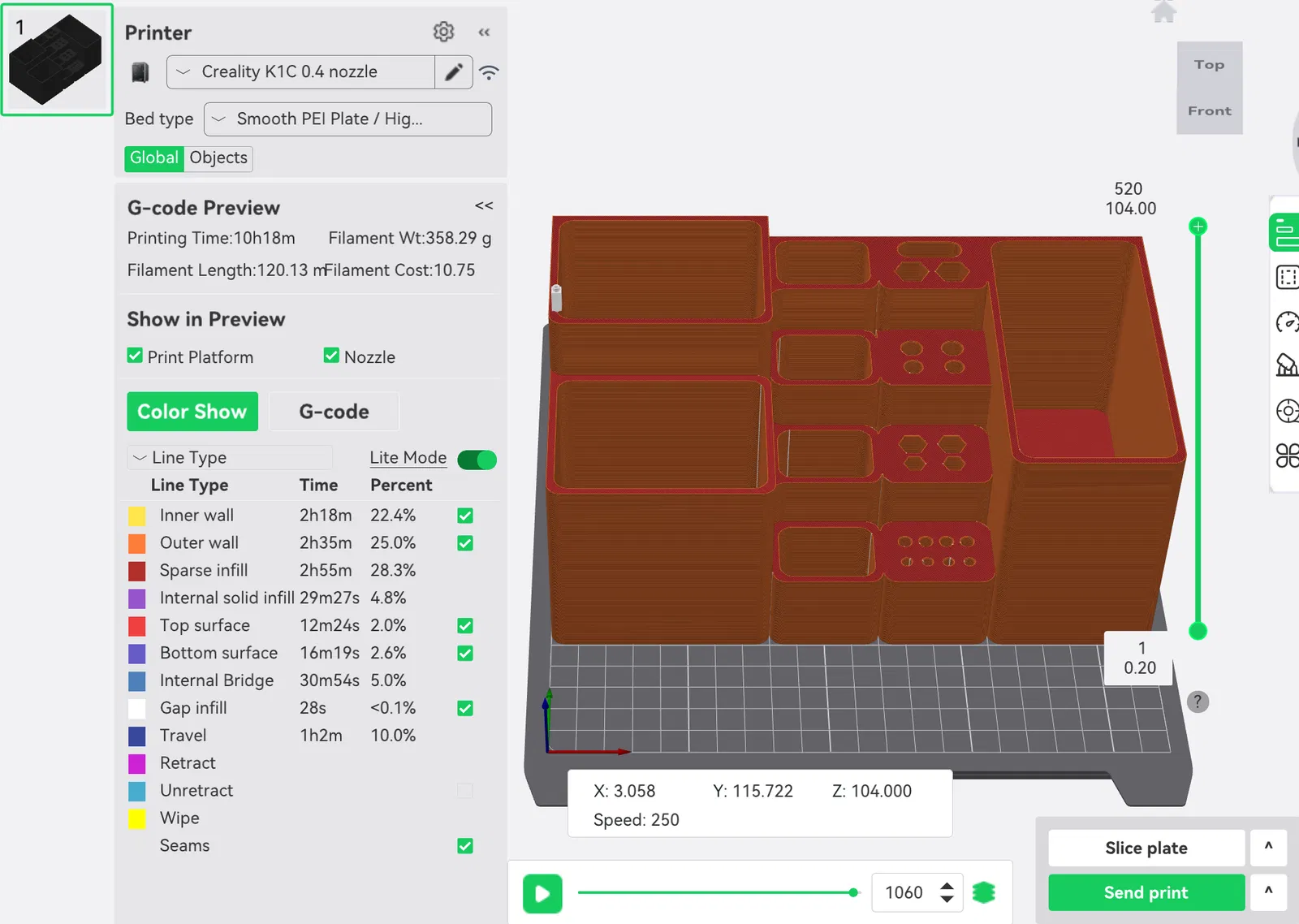
Task: Uncheck Inner wall visibility checkbox
Action: point(465,516)
